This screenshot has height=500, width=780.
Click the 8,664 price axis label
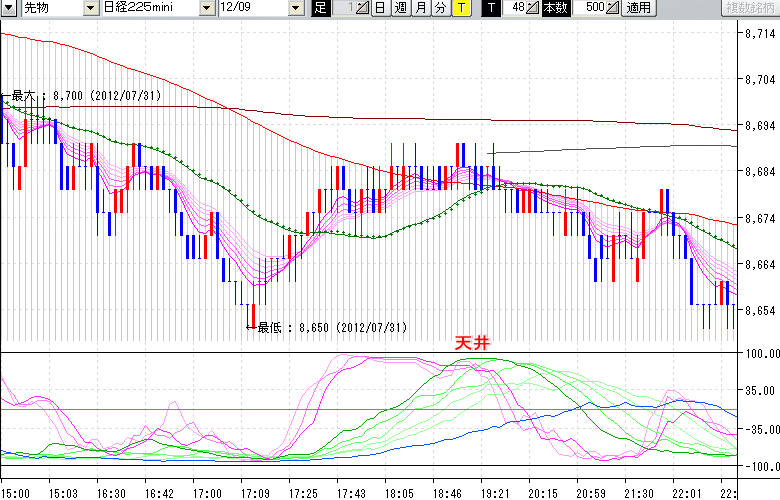[761, 265]
